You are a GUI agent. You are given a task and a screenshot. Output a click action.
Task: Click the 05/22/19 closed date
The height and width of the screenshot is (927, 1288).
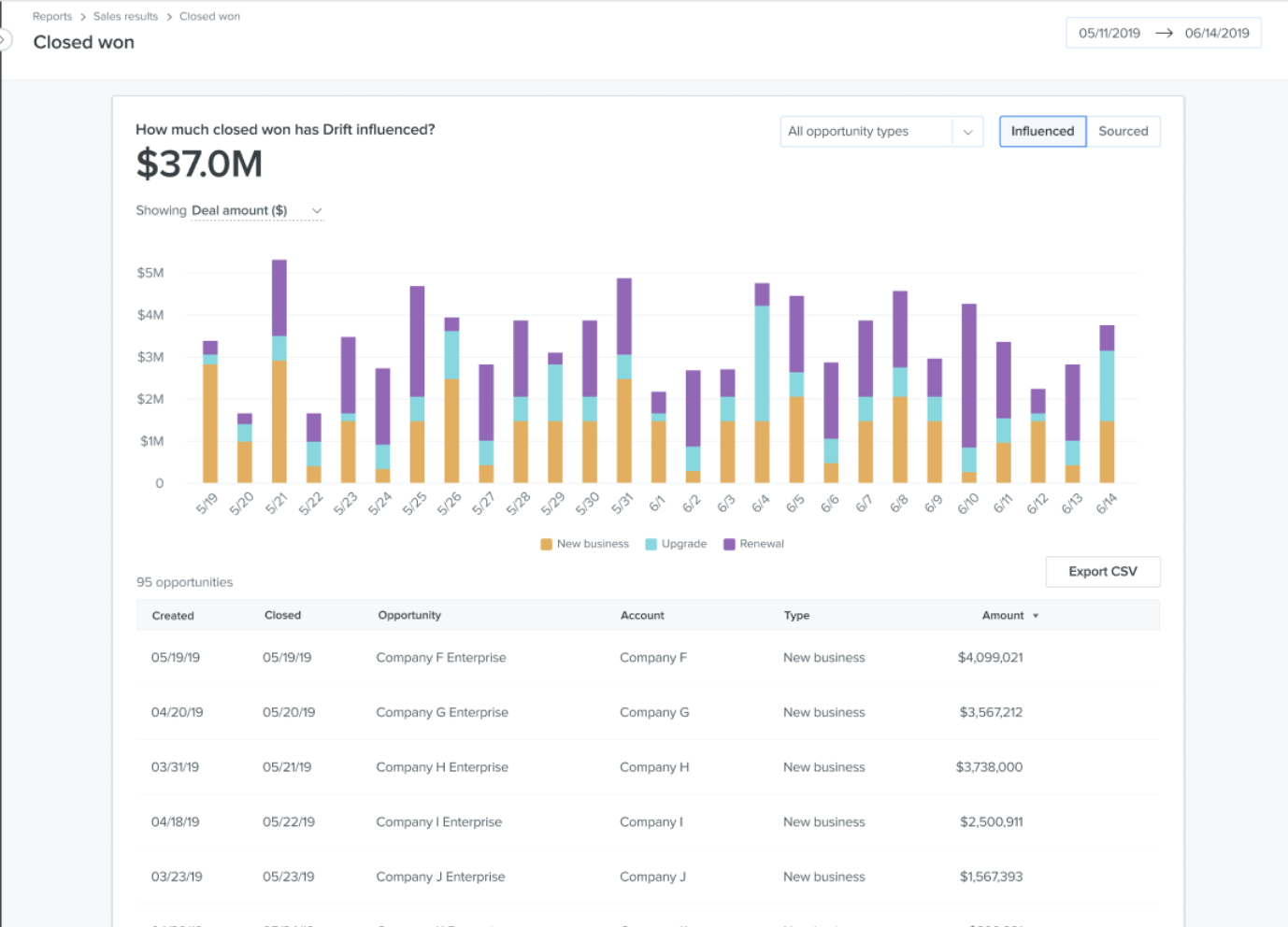click(x=289, y=822)
